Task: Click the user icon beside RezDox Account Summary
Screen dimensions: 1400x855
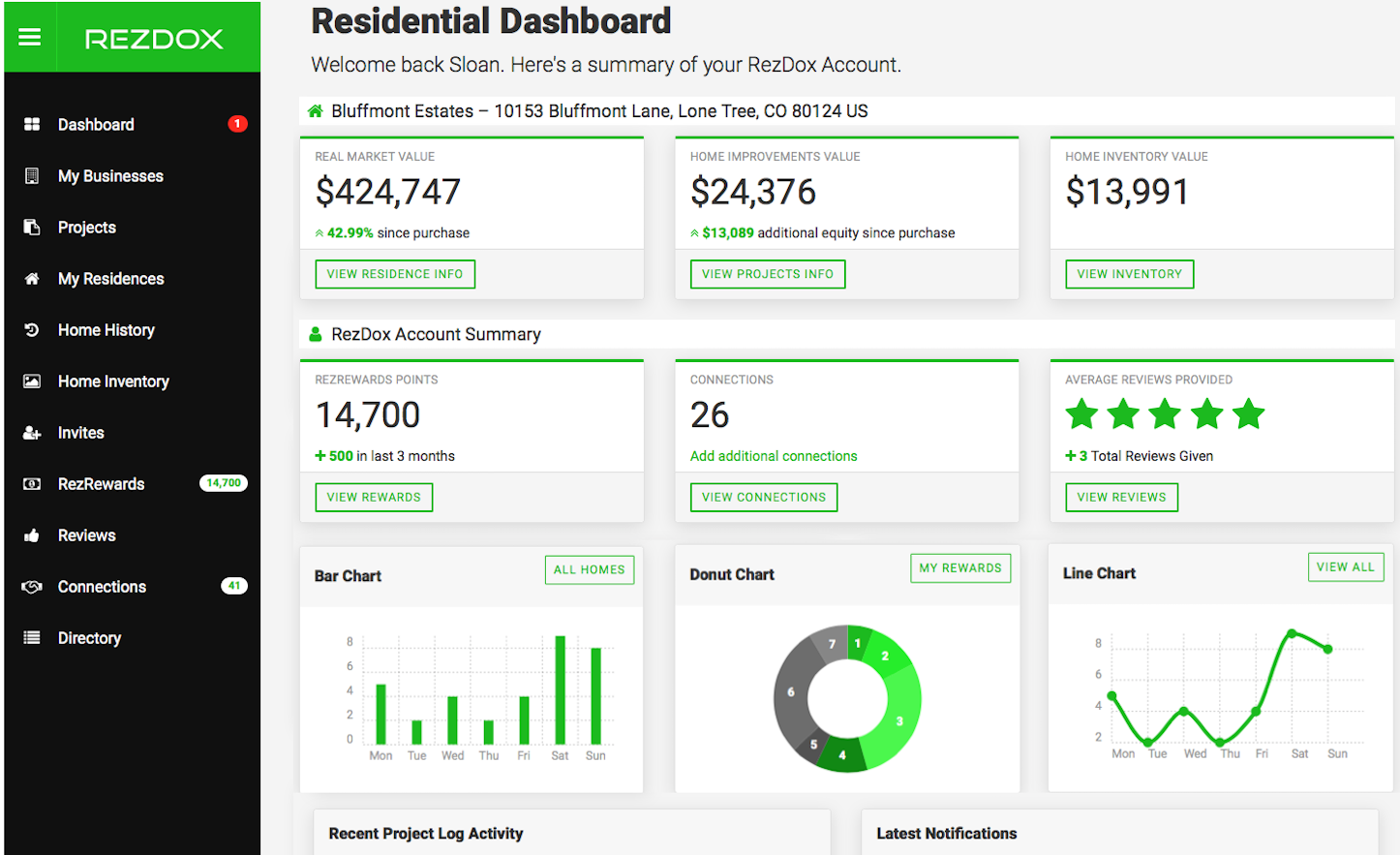Action: pyautogui.click(x=315, y=334)
